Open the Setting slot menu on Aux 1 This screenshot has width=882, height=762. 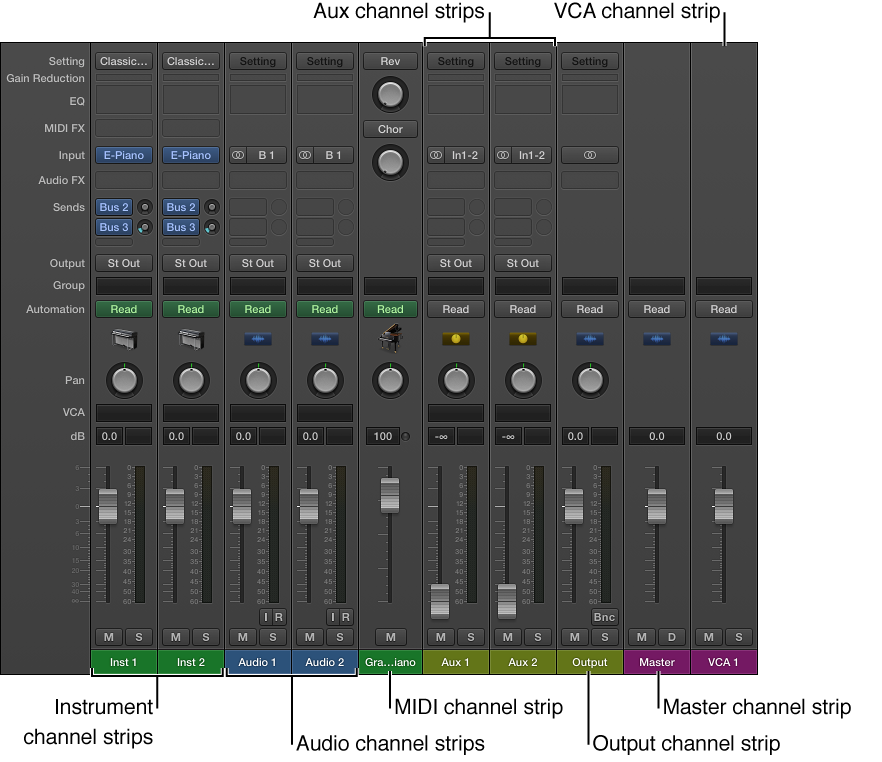456,61
